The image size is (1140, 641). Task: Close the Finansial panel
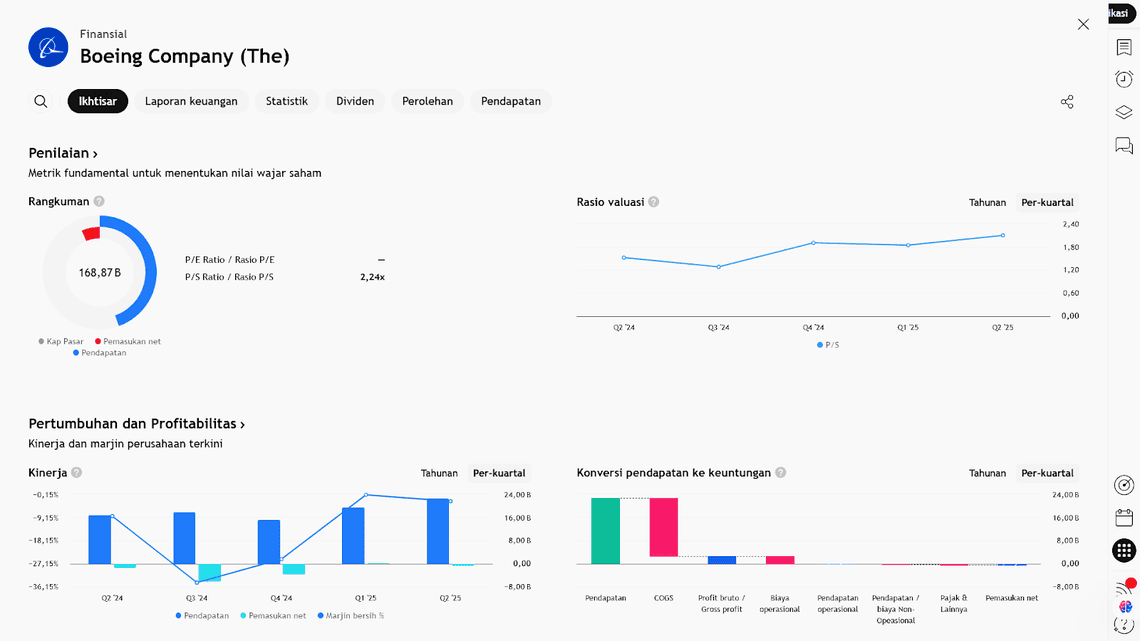(x=1083, y=24)
